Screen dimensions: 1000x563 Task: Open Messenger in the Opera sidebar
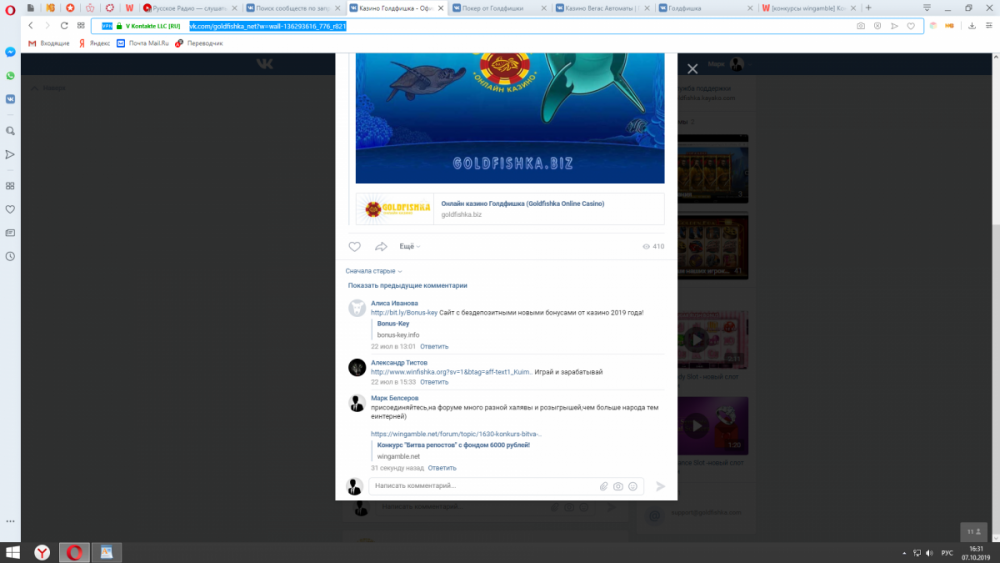(10, 52)
